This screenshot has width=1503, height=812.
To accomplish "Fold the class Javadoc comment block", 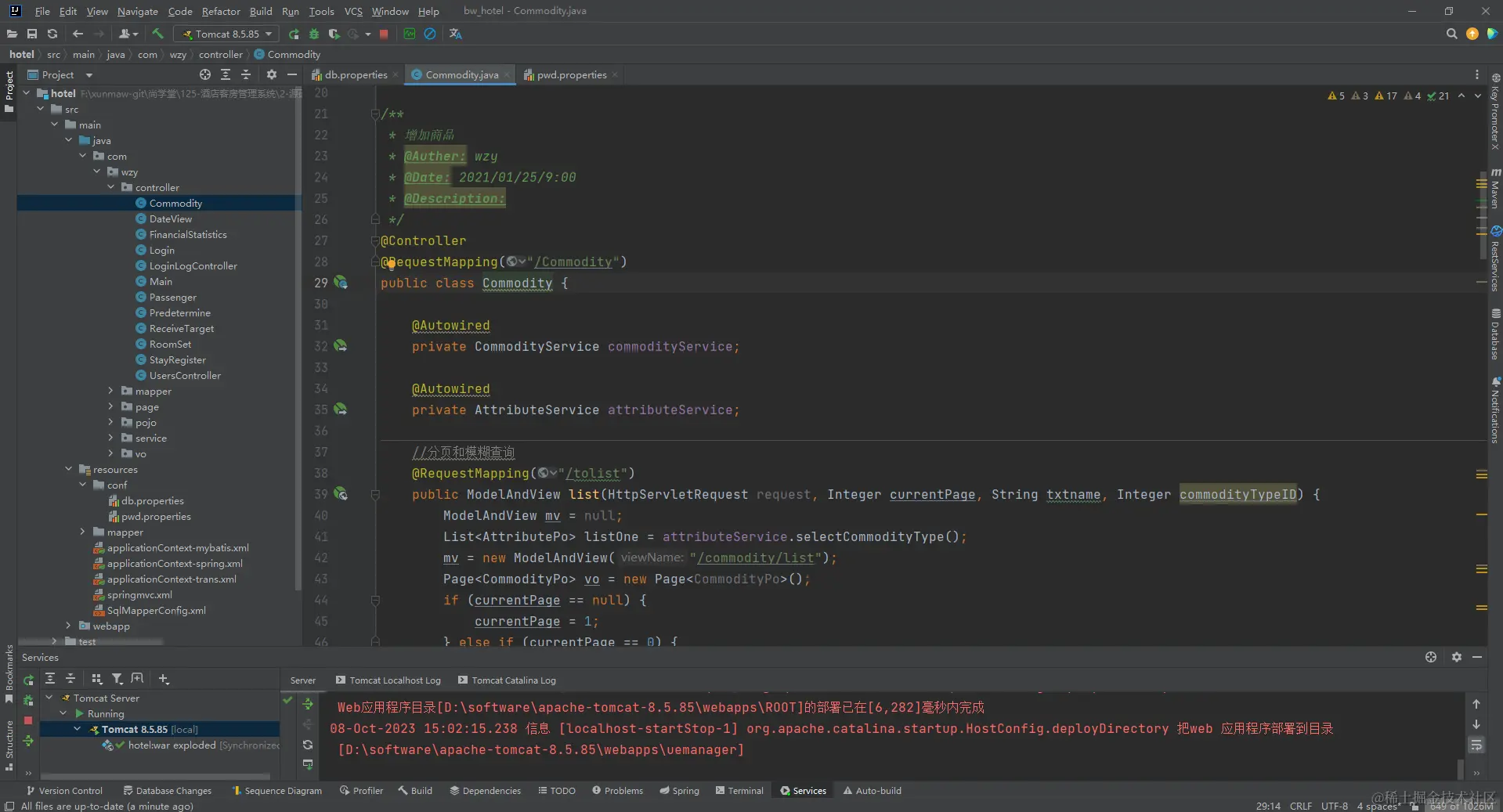I will [375, 114].
